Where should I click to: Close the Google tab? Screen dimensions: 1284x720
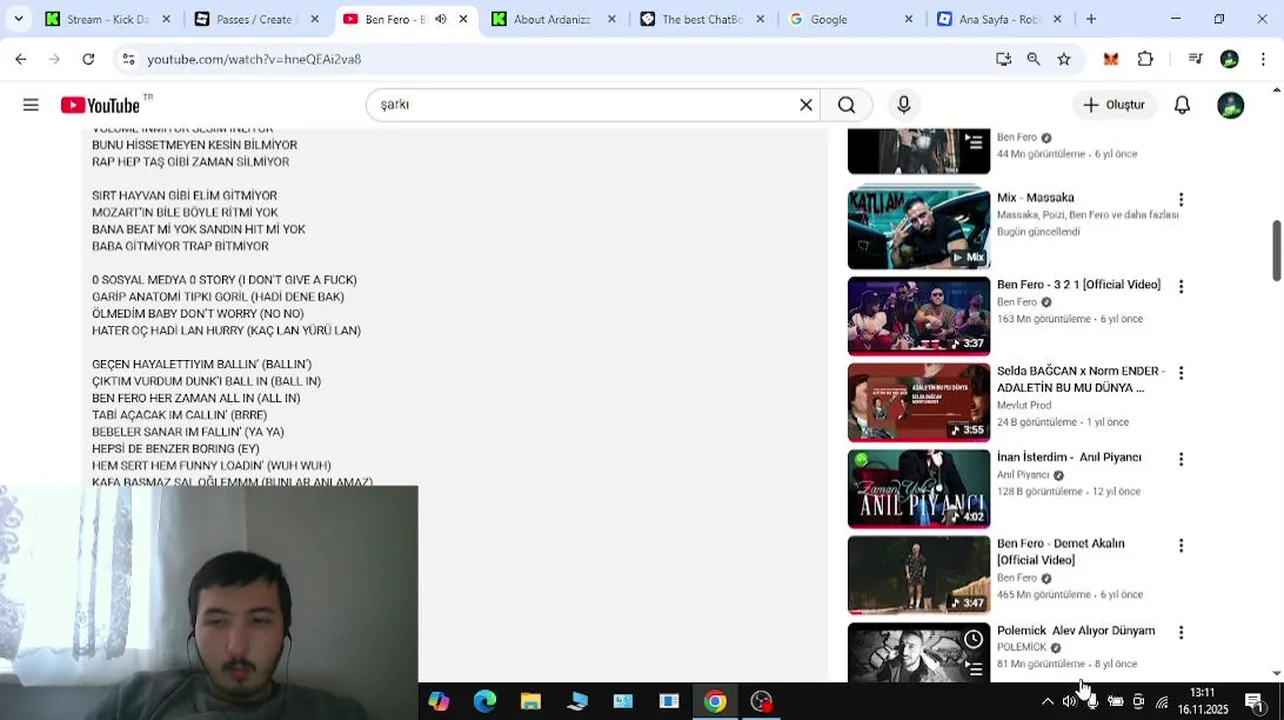(908, 19)
